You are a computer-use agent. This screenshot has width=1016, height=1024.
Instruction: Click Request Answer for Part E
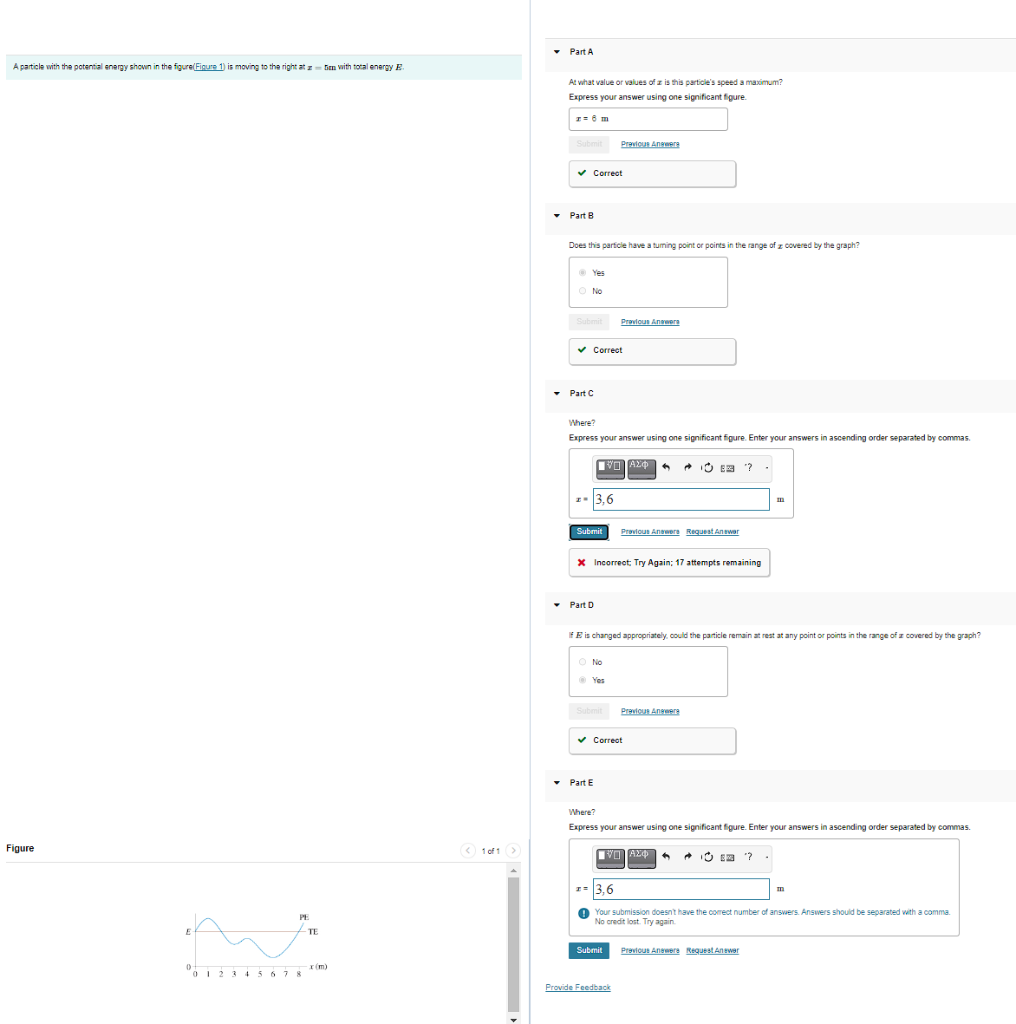coord(712,950)
